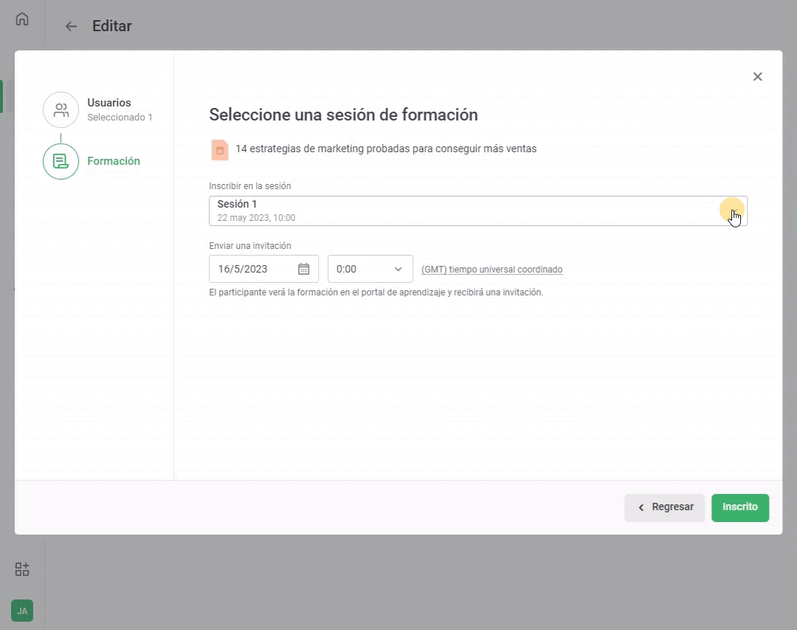Click the JA user avatar
This screenshot has width=797, height=630.
coord(22,610)
